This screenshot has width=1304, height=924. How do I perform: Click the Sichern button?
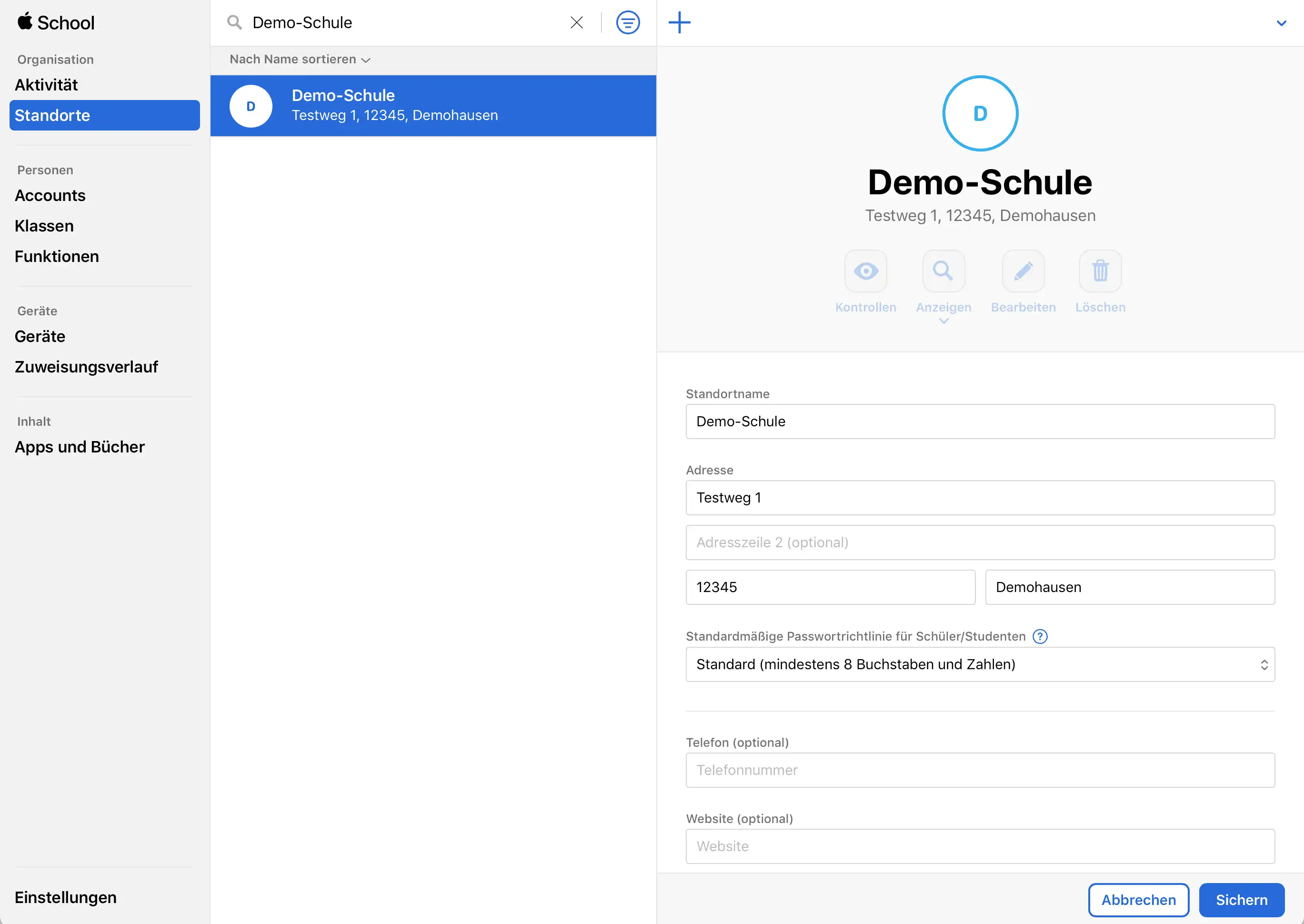pyautogui.click(x=1242, y=900)
